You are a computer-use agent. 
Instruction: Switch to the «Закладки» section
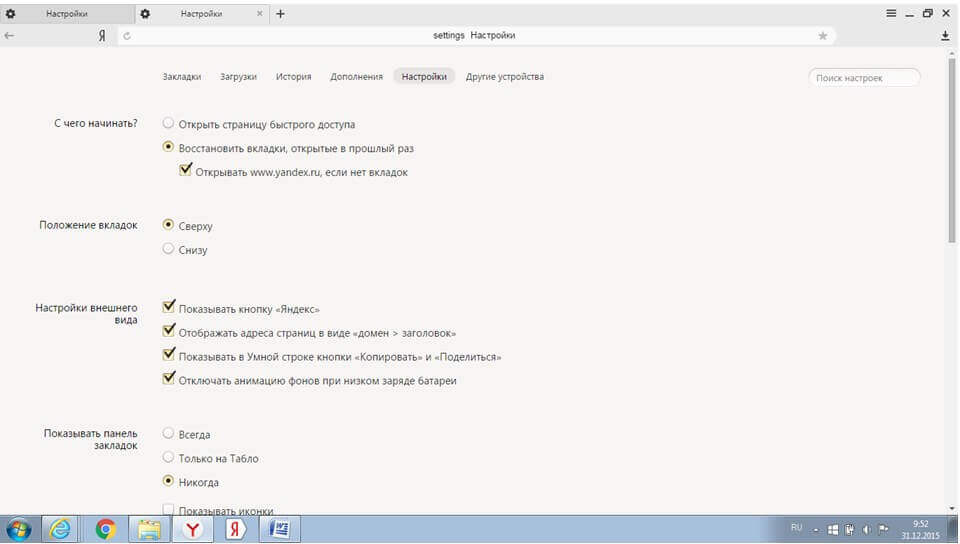click(x=181, y=77)
